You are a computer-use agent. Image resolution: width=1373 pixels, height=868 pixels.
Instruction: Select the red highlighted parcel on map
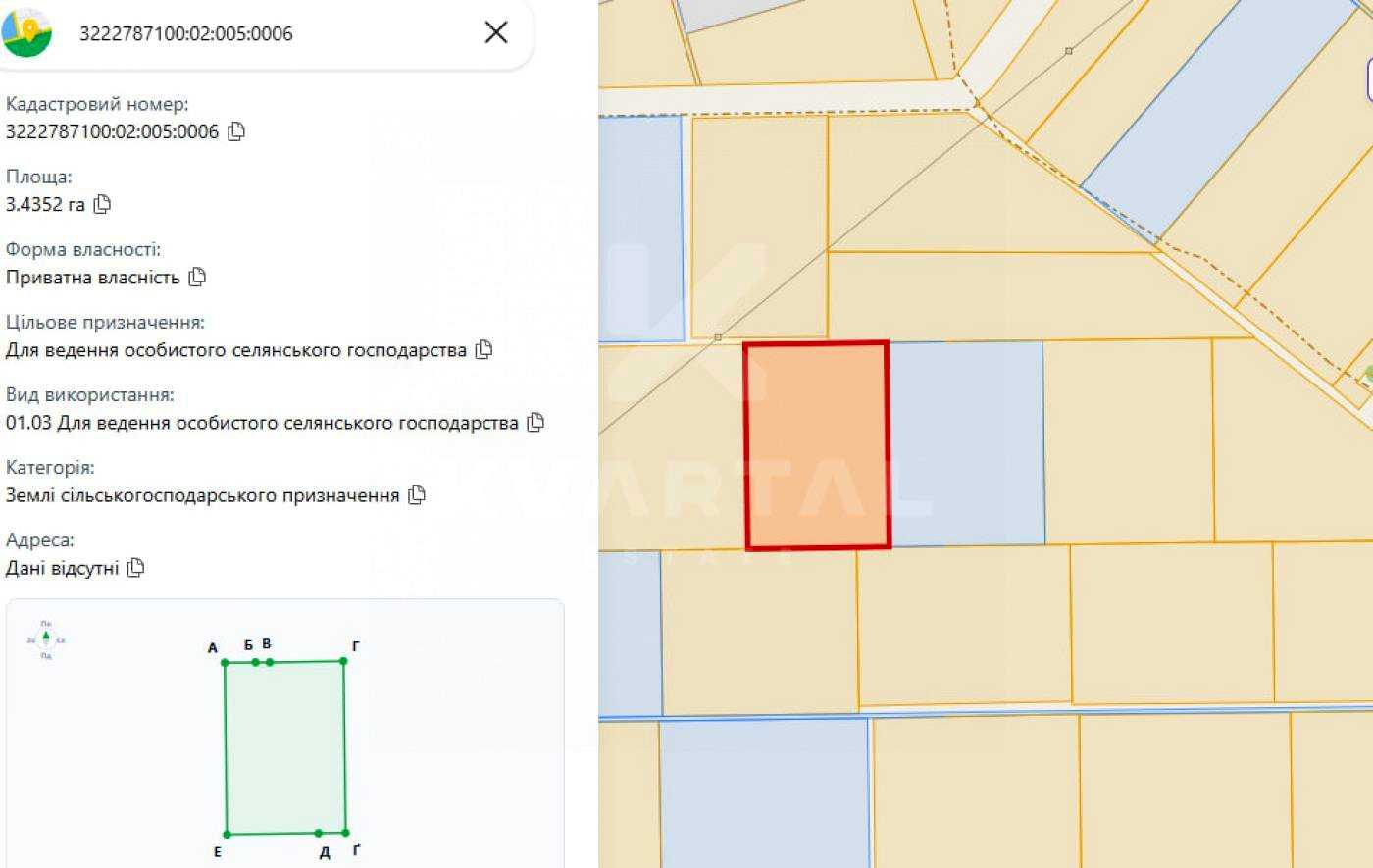(817, 445)
